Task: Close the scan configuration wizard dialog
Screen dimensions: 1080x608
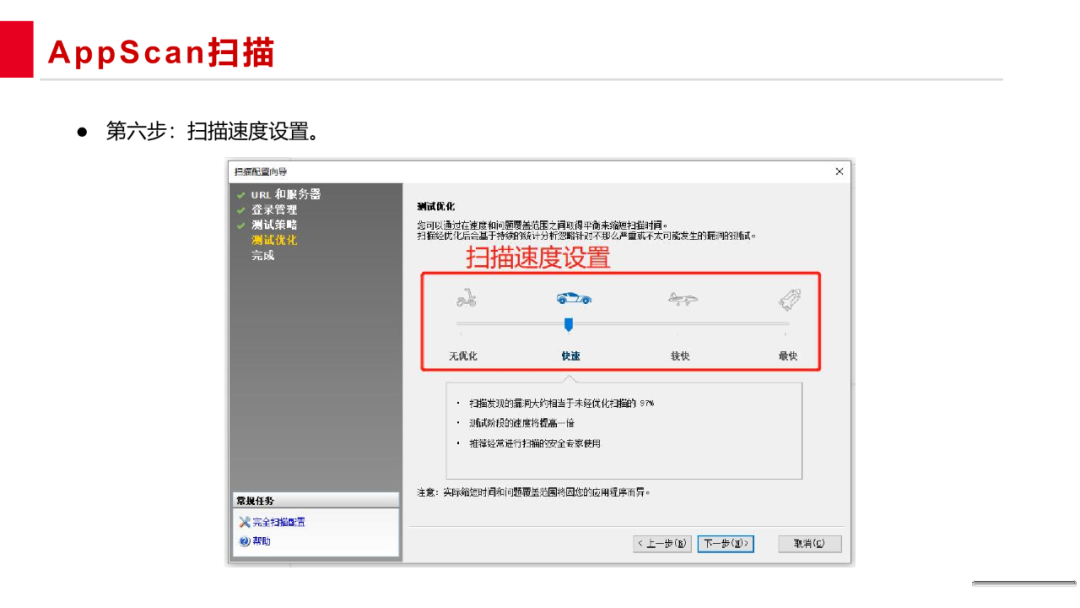Action: [839, 171]
